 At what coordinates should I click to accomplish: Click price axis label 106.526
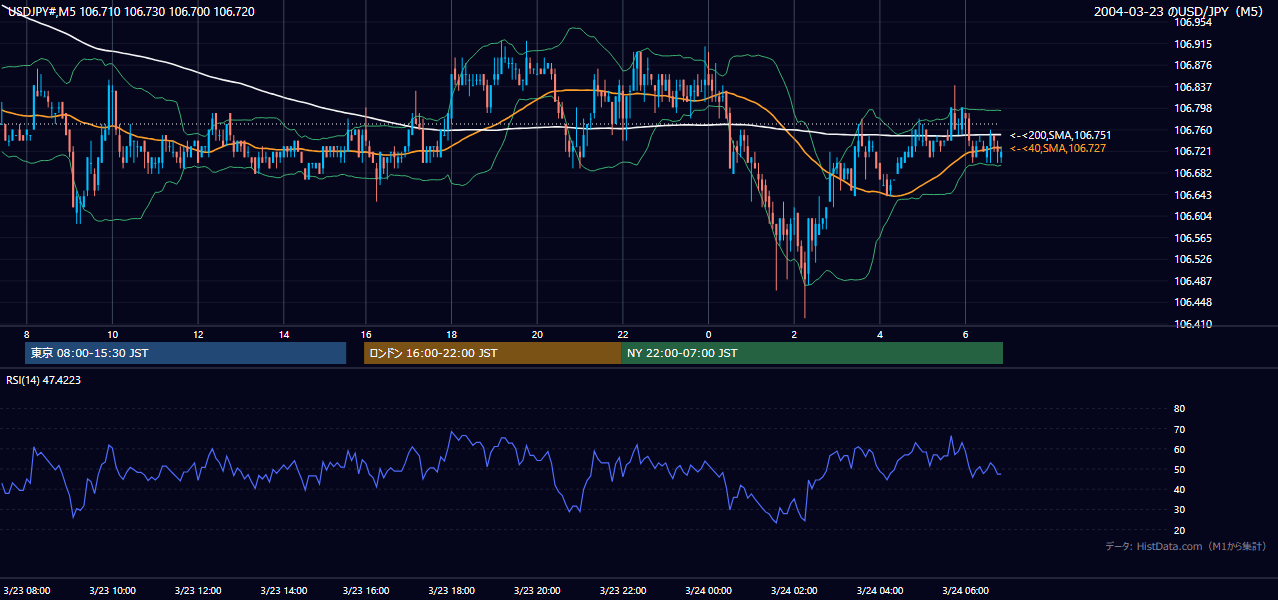(x=1193, y=259)
